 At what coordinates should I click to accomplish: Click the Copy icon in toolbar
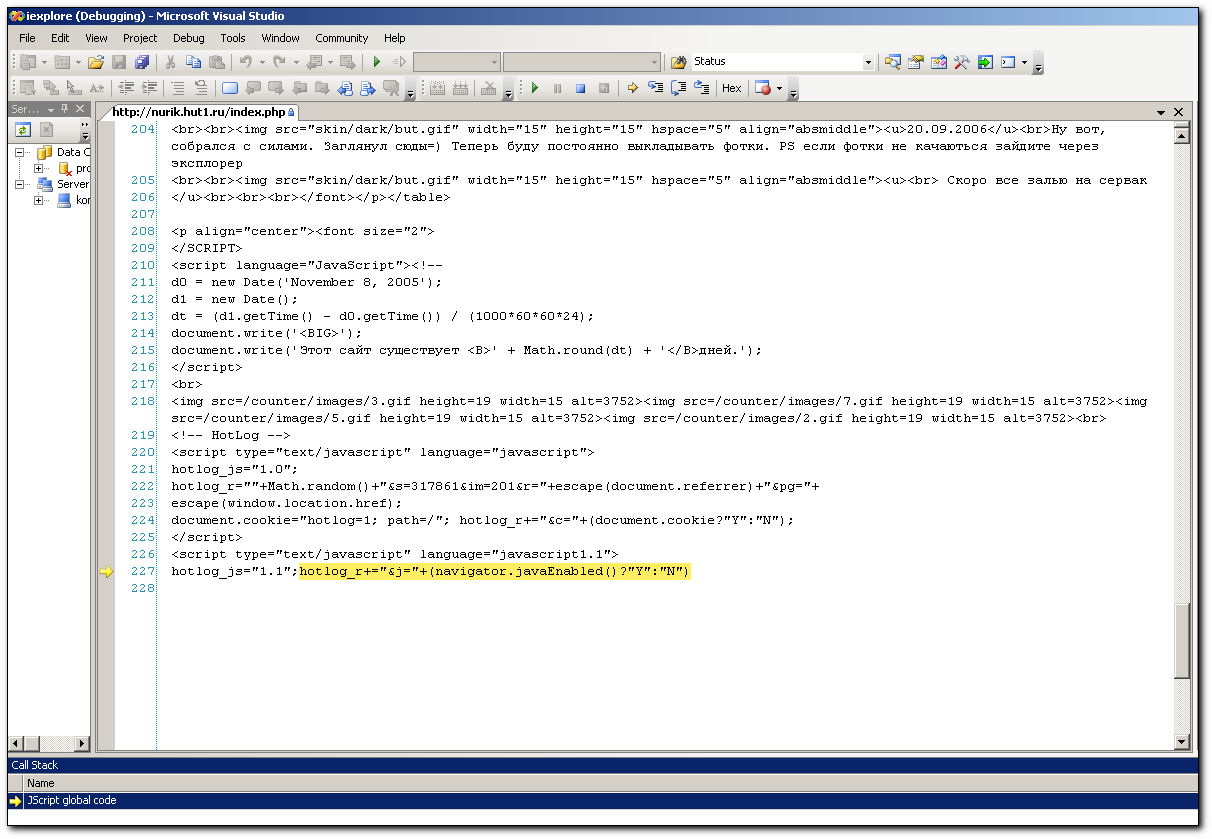(x=194, y=62)
